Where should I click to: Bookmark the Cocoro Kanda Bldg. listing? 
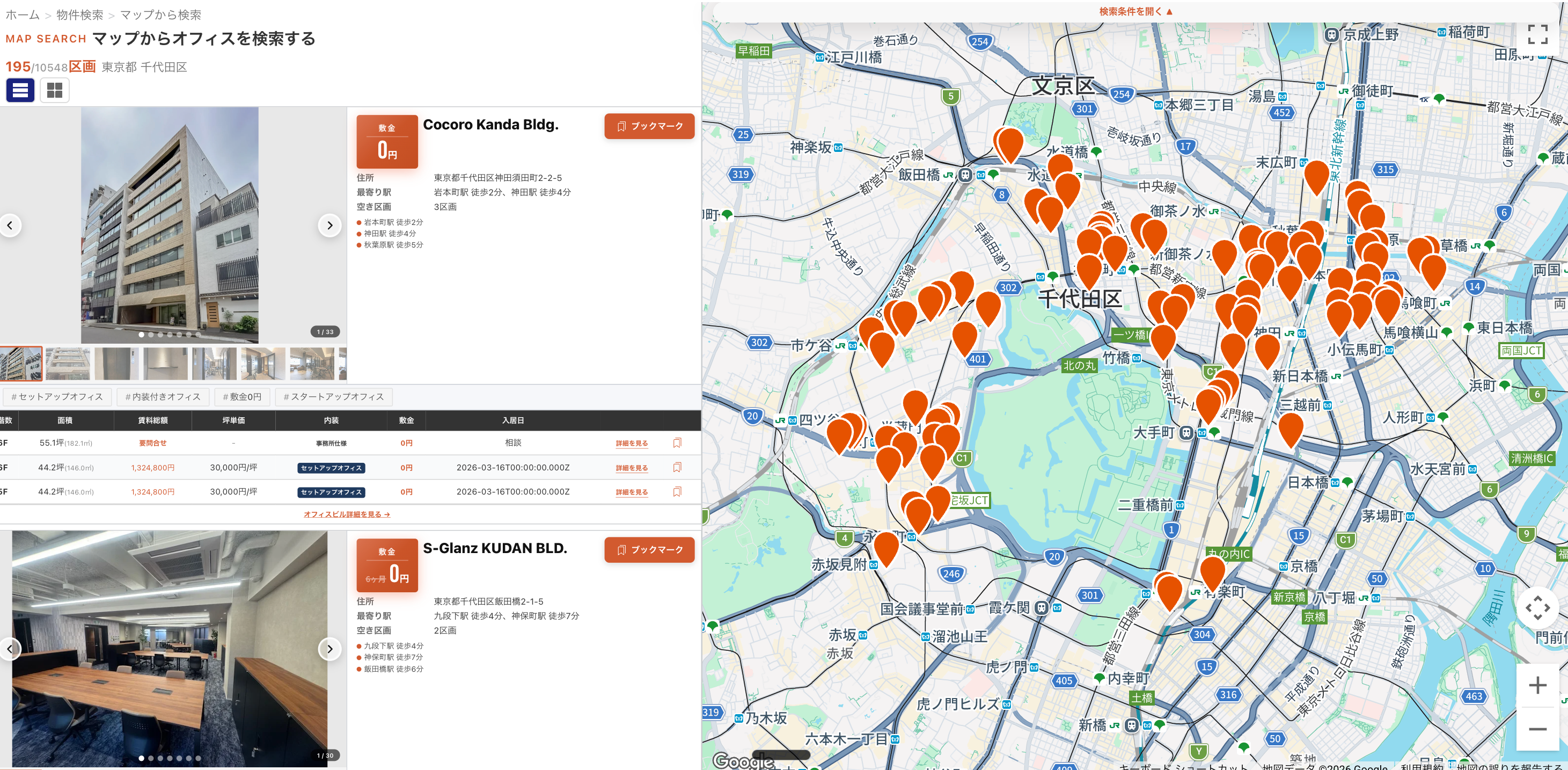point(649,126)
